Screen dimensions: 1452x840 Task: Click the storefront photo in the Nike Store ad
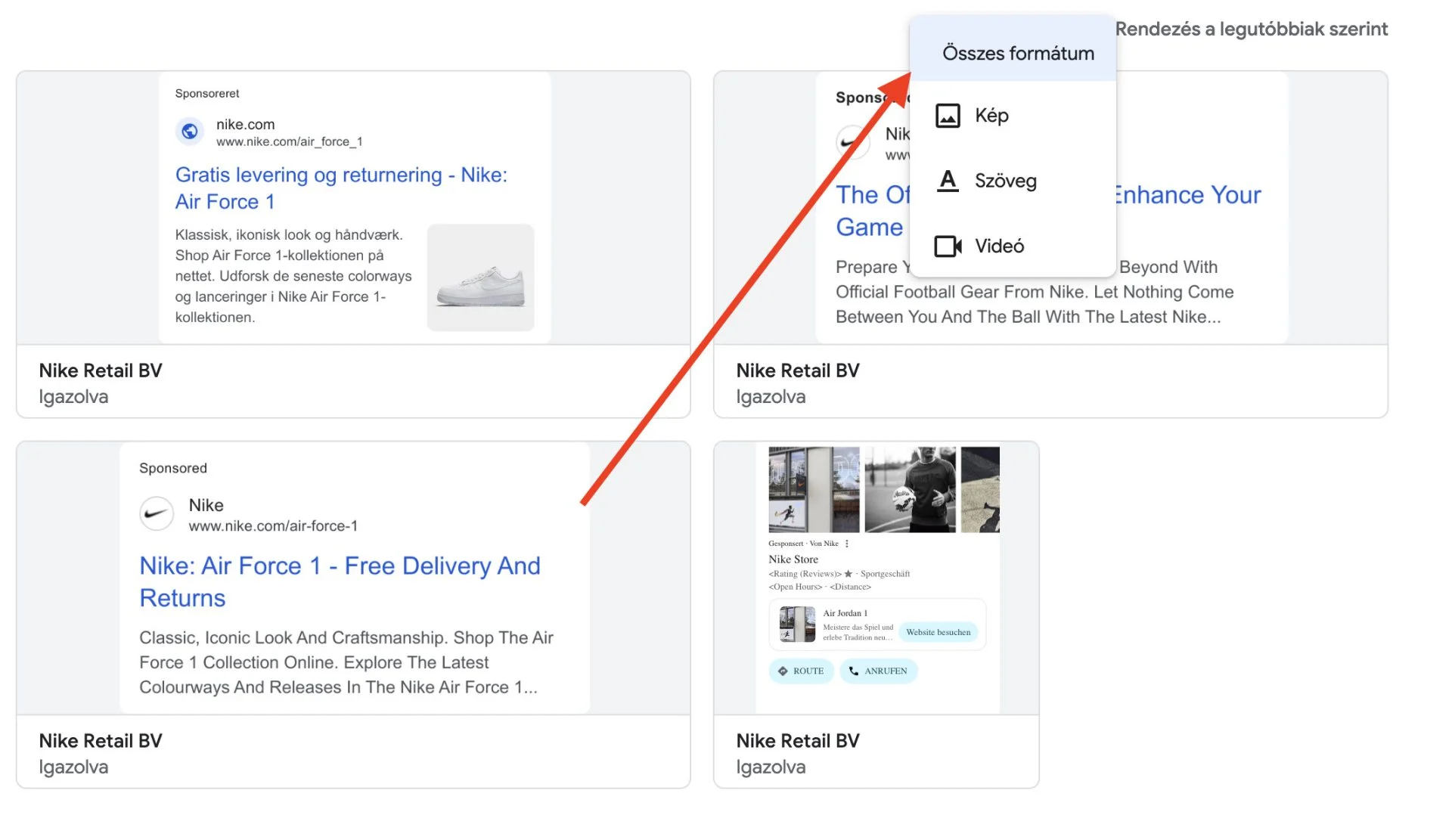pyautogui.click(x=814, y=490)
